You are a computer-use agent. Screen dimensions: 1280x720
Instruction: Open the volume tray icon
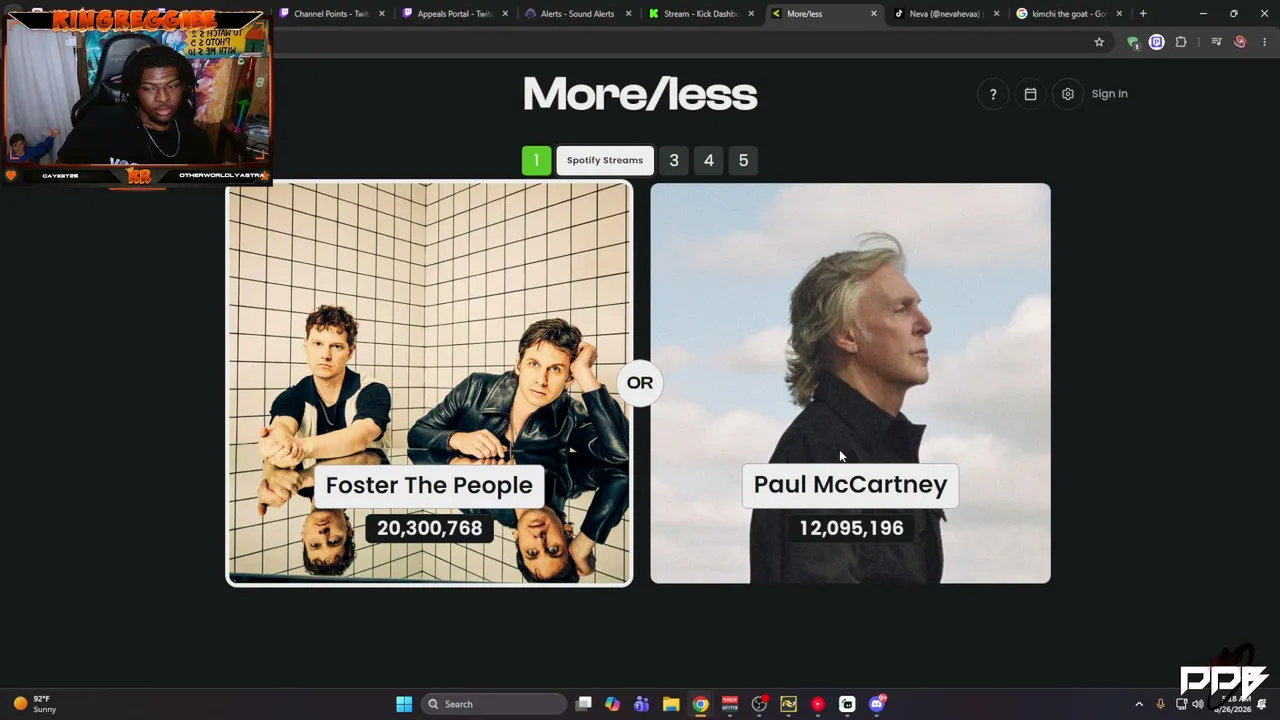pyautogui.click(x=1198, y=704)
